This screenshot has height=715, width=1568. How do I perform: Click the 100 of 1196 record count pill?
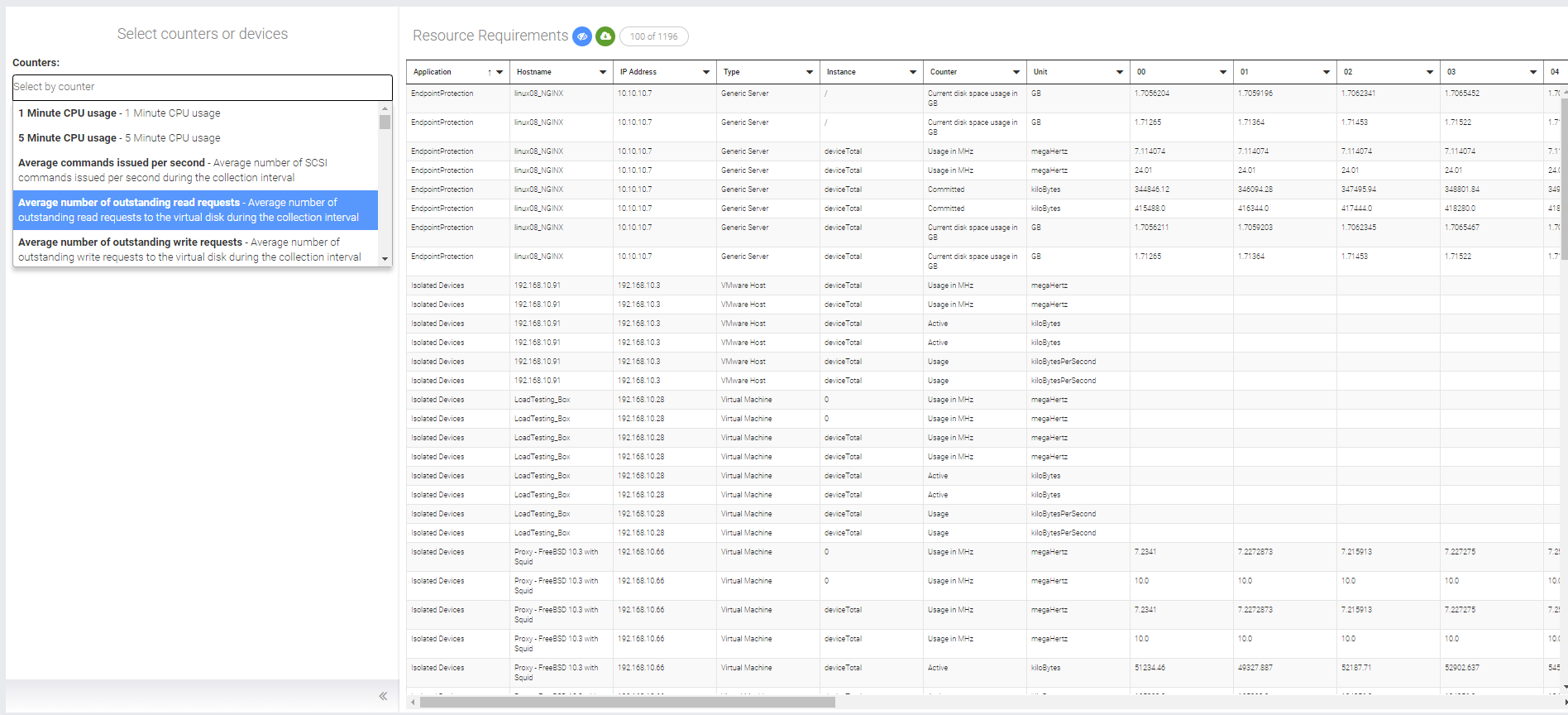point(654,36)
